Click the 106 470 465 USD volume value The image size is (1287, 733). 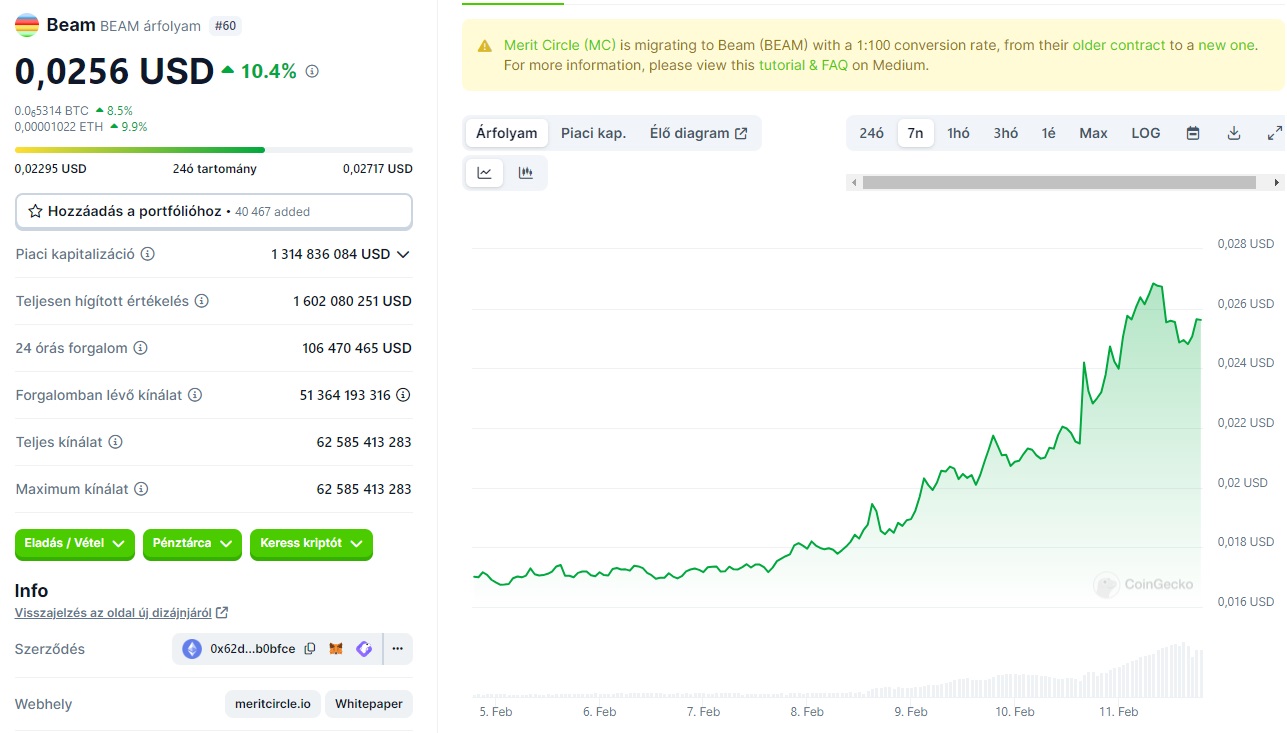357,348
